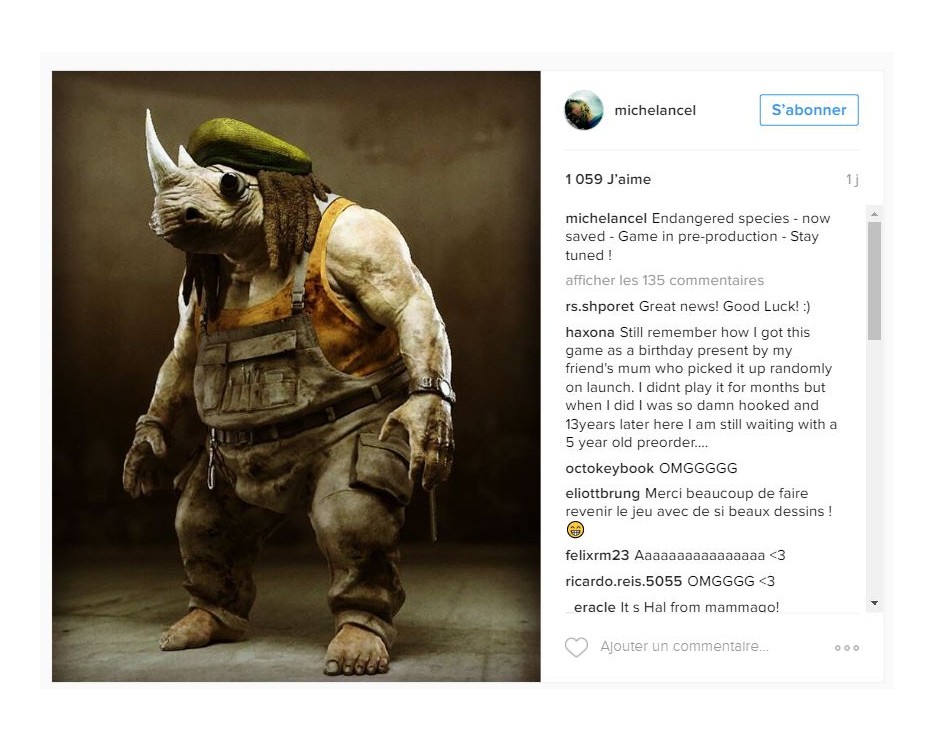942x733 pixels.
Task: Open the three-dot more options menu
Action: [846, 648]
